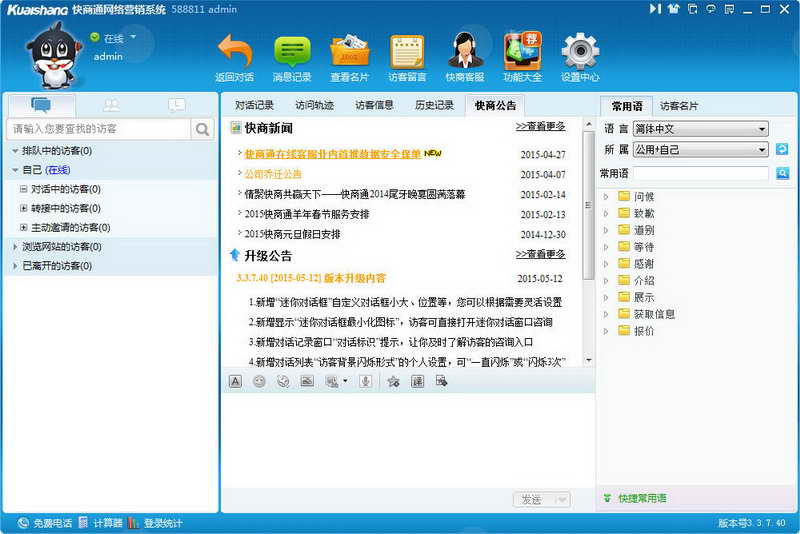The image size is (800, 534).
Task: Click the screenshot capture icon
Action: 332,381
